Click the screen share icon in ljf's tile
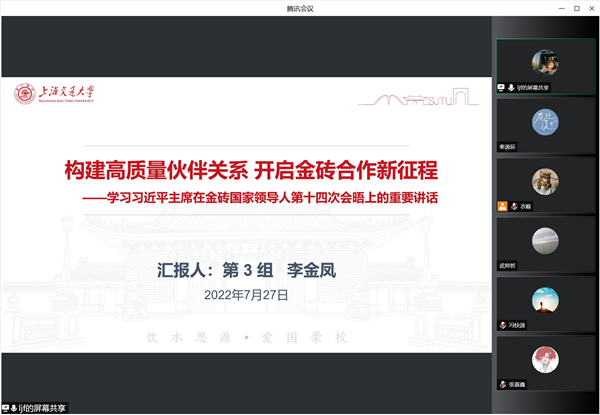This screenshot has width=600, height=415. pyautogui.click(x=502, y=88)
